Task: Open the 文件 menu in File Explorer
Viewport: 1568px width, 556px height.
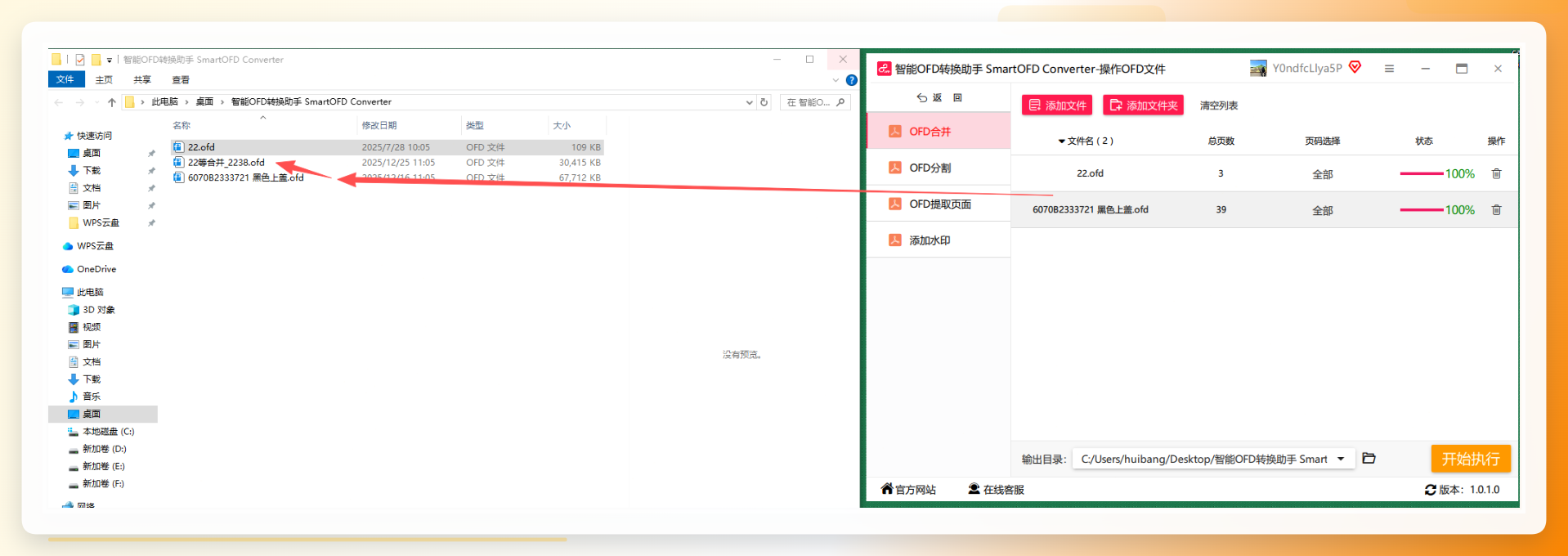Action: tap(65, 79)
